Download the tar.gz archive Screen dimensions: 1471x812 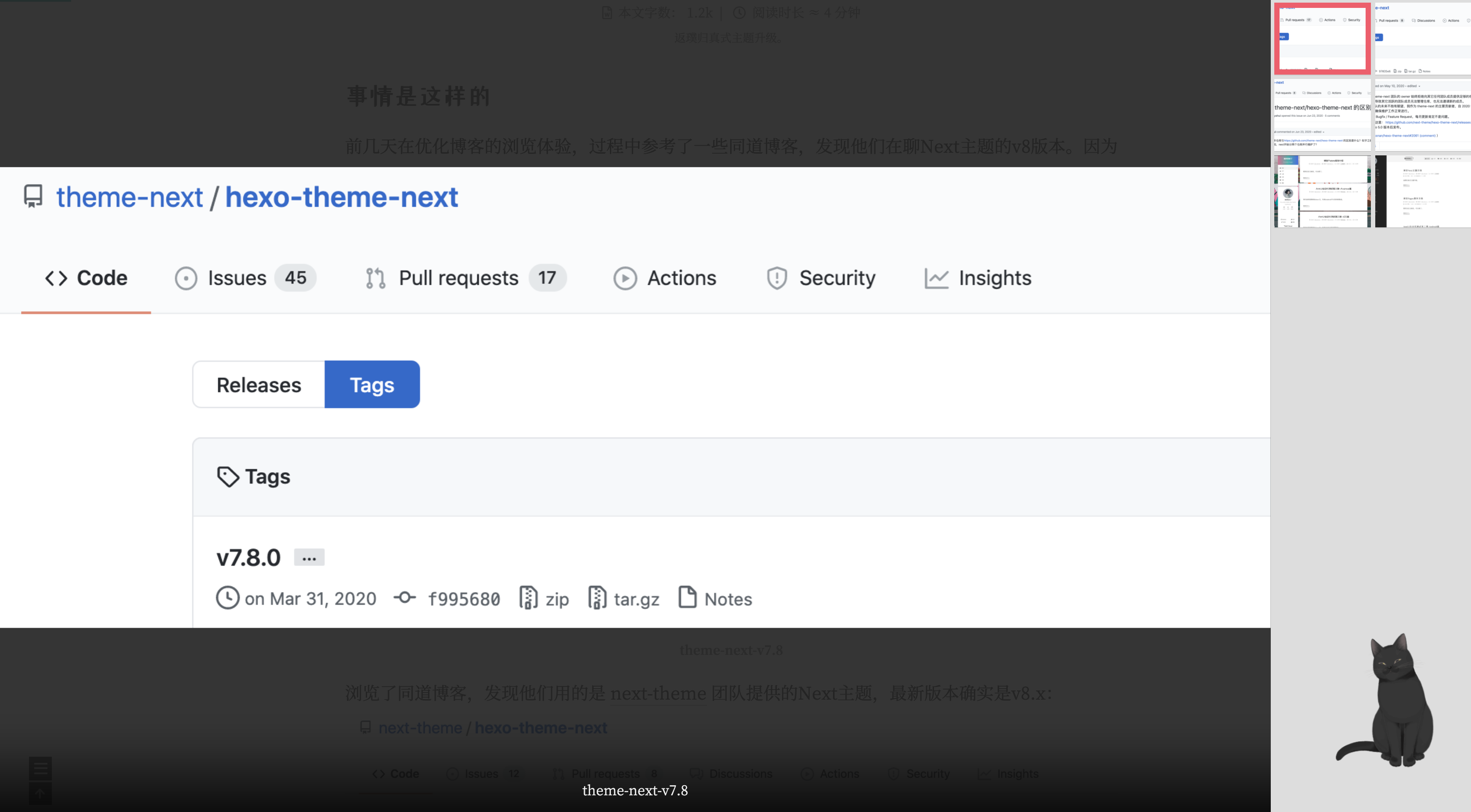click(x=636, y=599)
